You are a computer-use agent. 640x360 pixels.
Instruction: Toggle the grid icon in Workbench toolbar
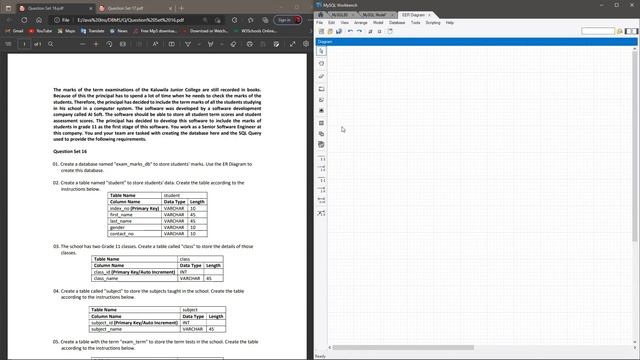pos(370,31)
